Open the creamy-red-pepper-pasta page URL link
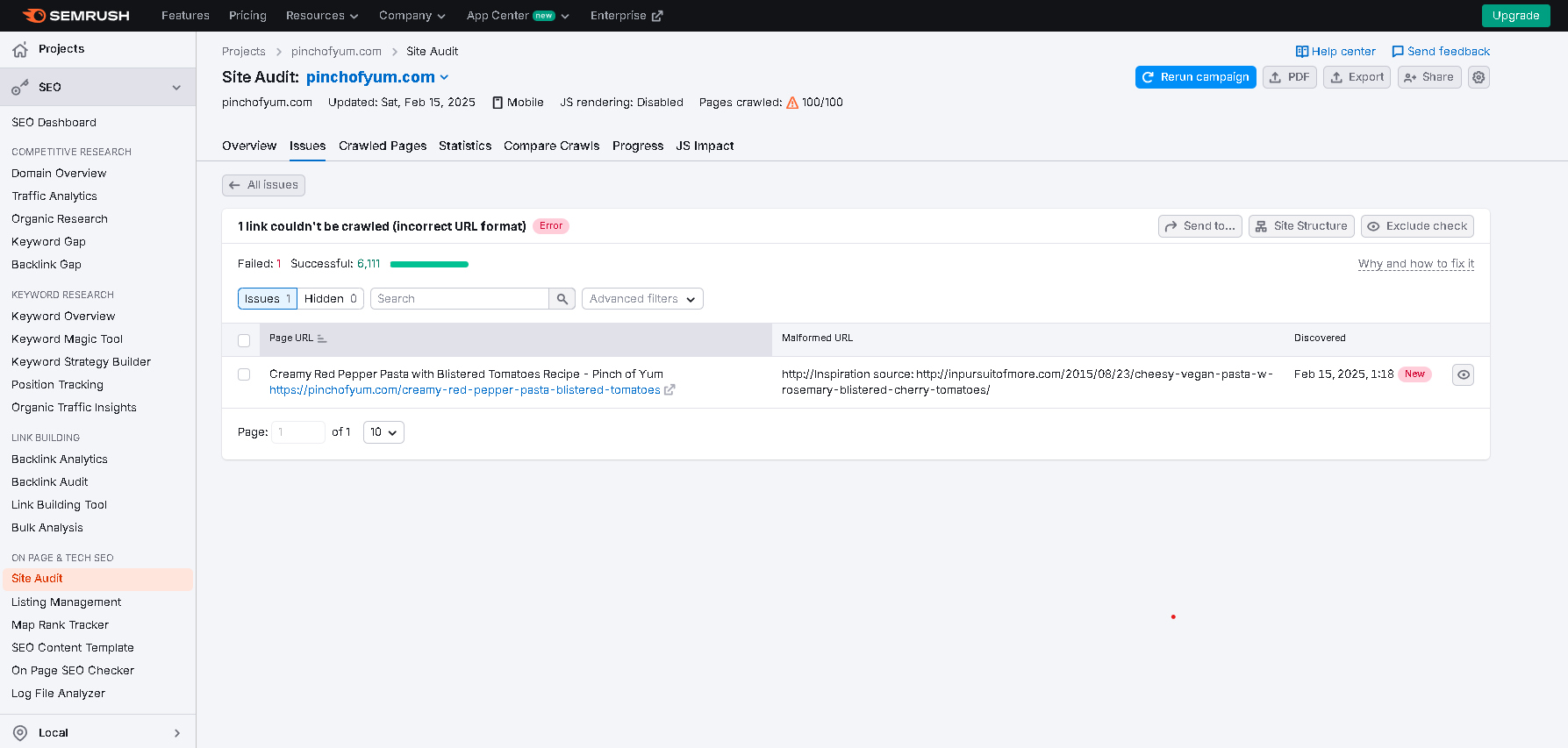The width and height of the screenshot is (1568, 748). 465,390
